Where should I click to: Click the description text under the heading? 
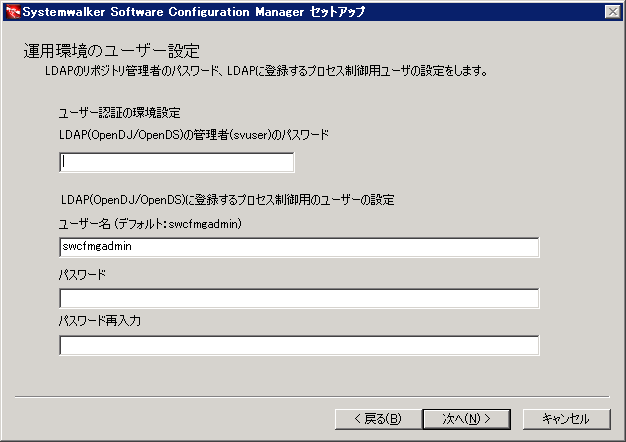tap(266, 71)
